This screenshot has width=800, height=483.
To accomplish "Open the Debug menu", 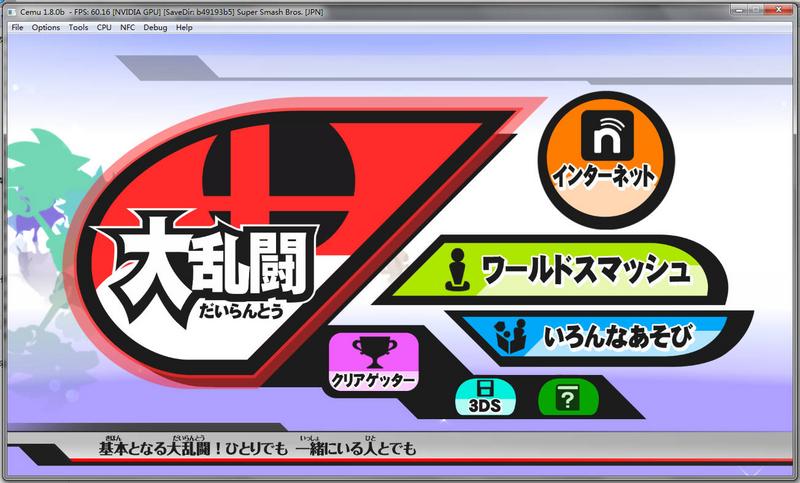I will pos(155,27).
